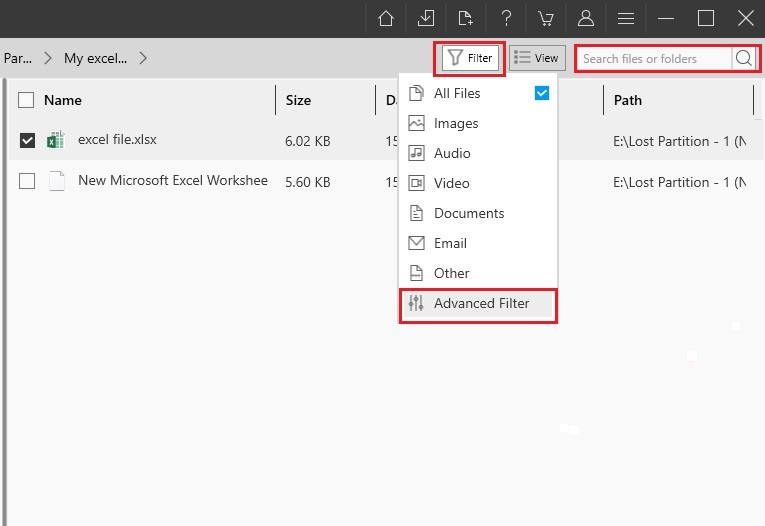Open the user account icon

point(586,19)
